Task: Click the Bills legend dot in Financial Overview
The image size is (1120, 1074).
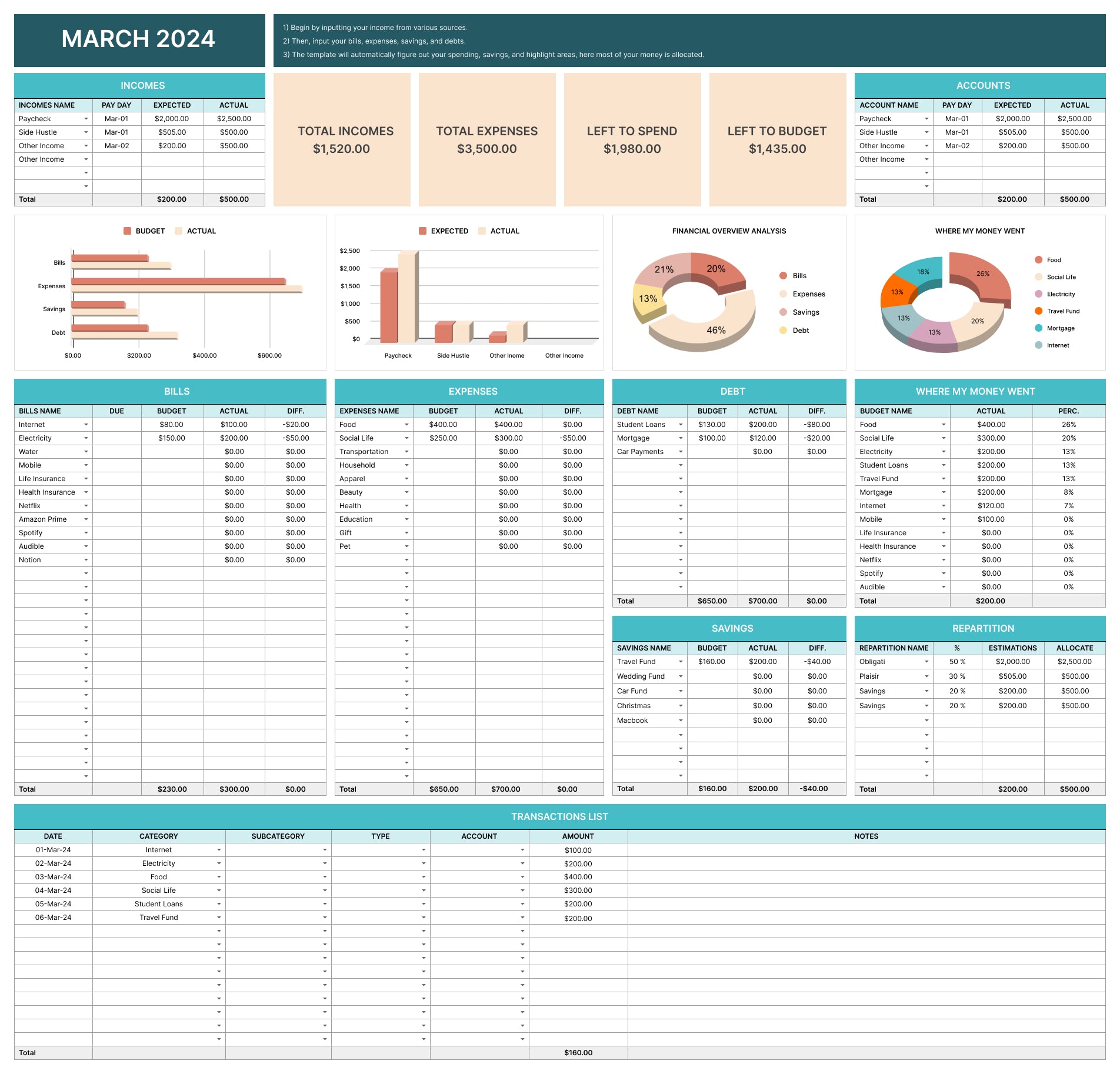Action: (783, 276)
